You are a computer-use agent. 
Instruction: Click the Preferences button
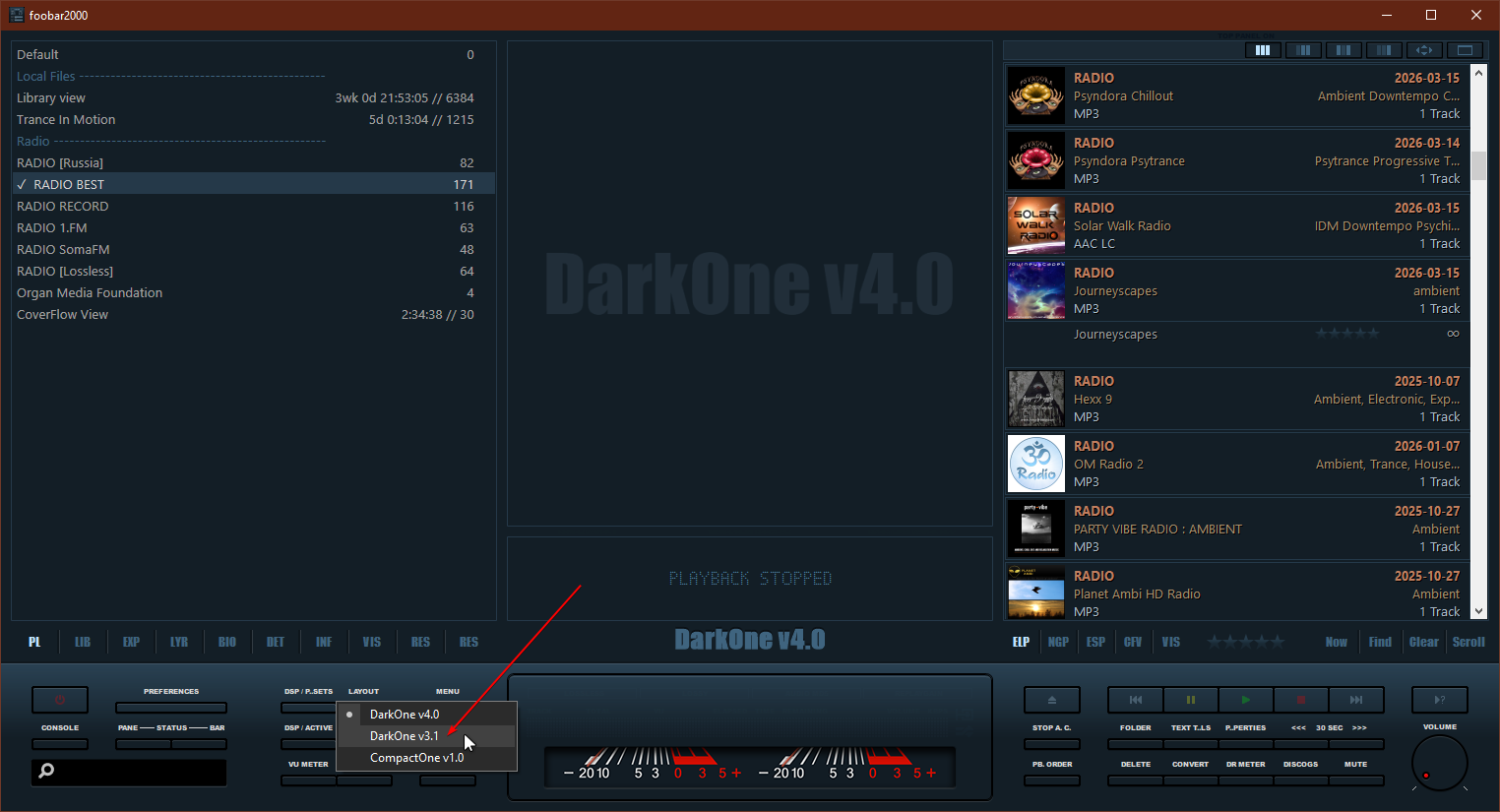(171, 707)
